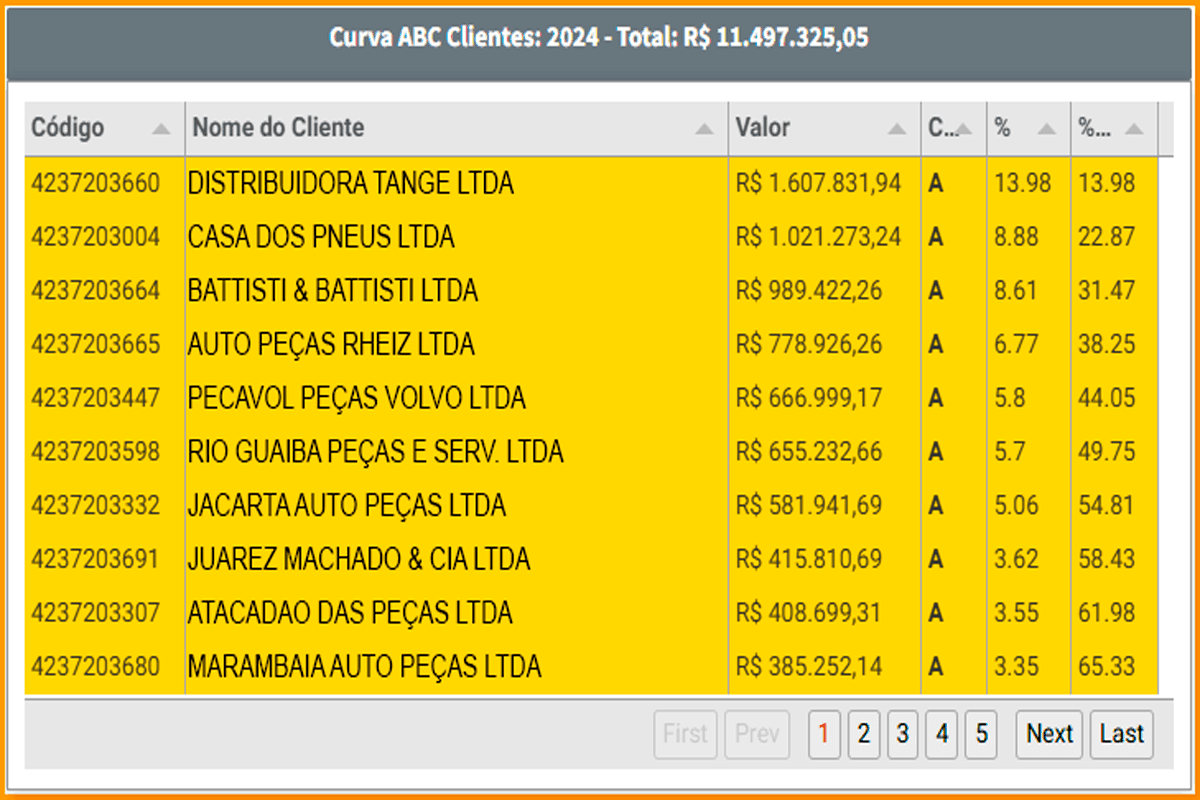Image resolution: width=1200 pixels, height=800 pixels.
Task: Click the First page button
Action: coord(686,734)
